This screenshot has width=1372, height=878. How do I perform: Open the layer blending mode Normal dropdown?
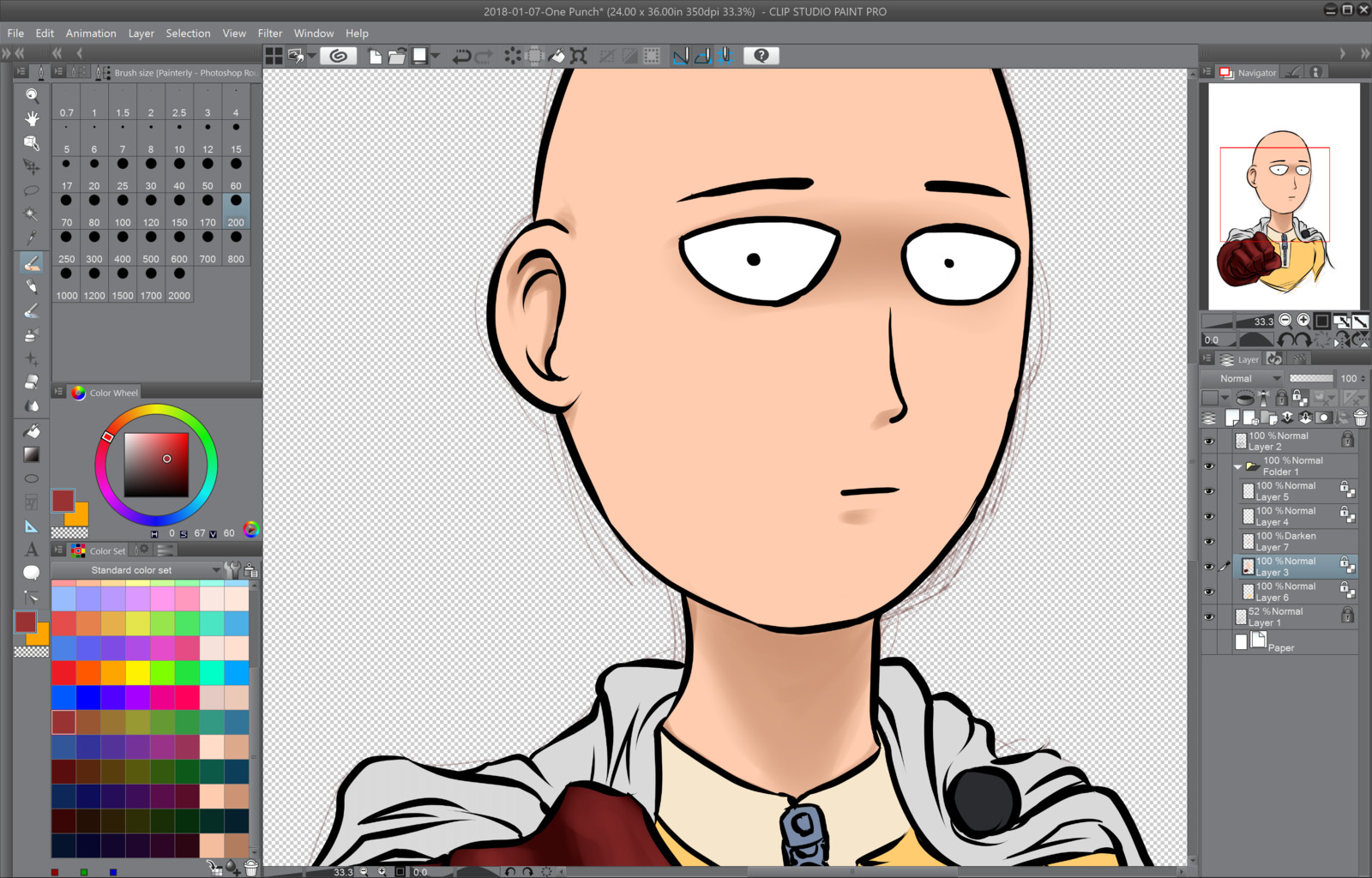coord(1242,378)
